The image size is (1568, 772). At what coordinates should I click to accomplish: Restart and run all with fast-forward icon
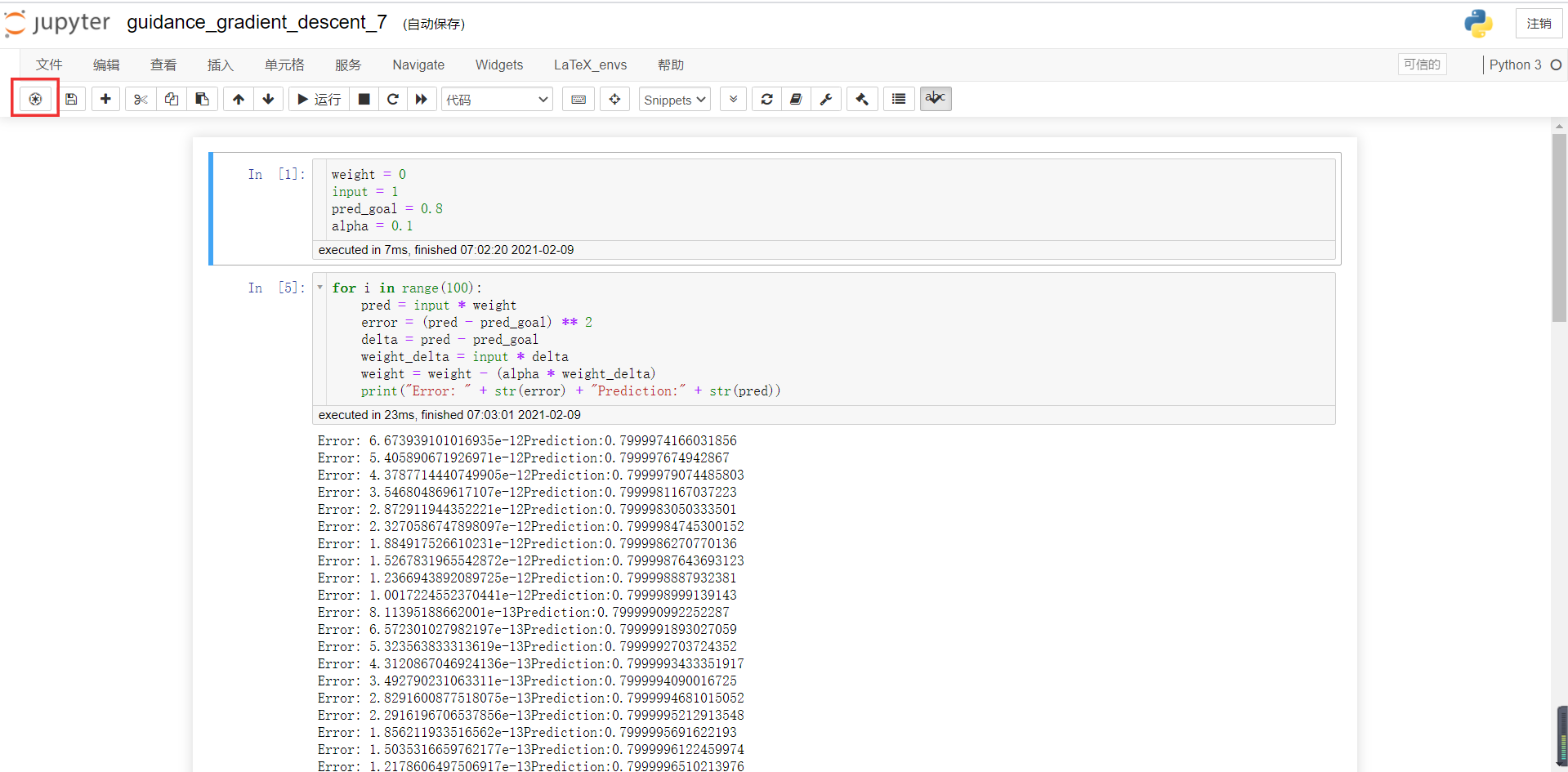point(422,99)
